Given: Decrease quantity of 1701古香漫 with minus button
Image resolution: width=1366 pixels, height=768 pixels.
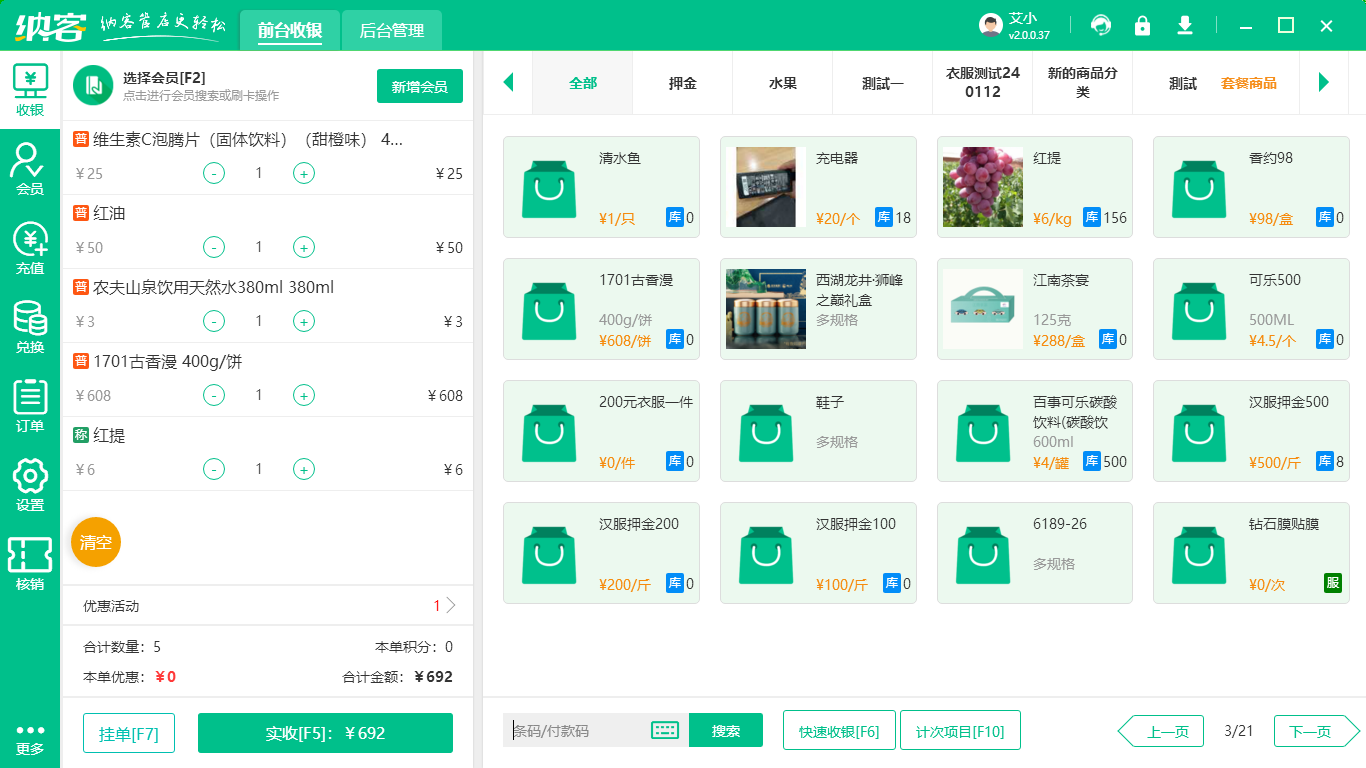Looking at the screenshot, I should tap(214, 395).
